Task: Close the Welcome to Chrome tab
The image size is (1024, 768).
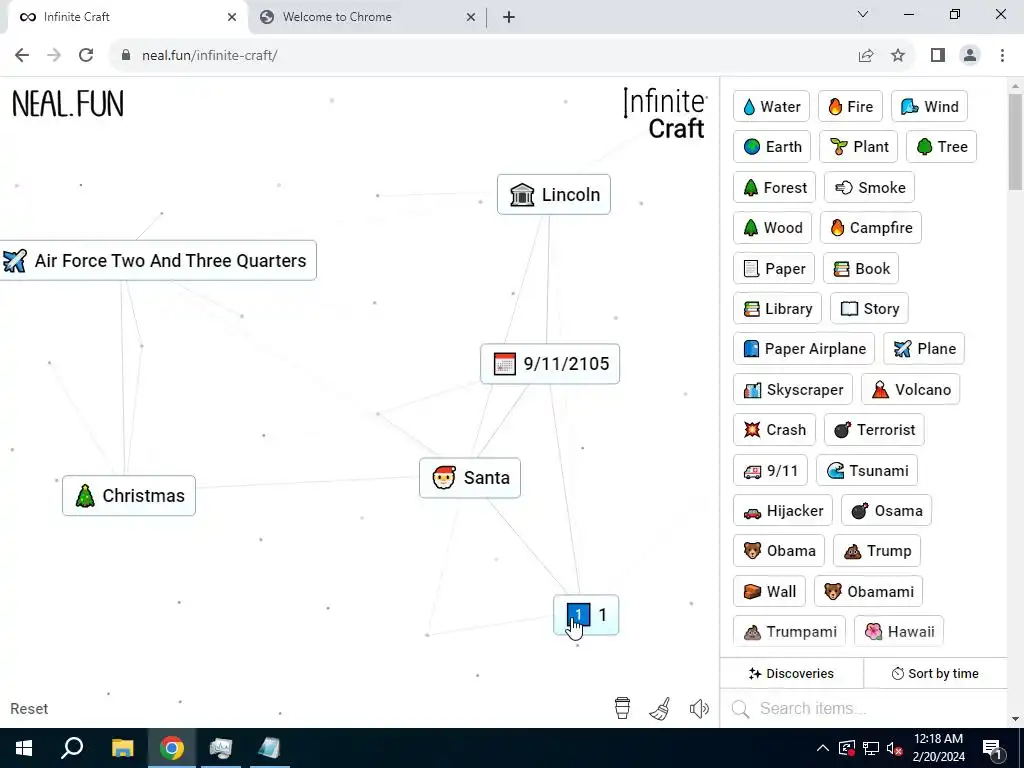Action: click(x=471, y=17)
